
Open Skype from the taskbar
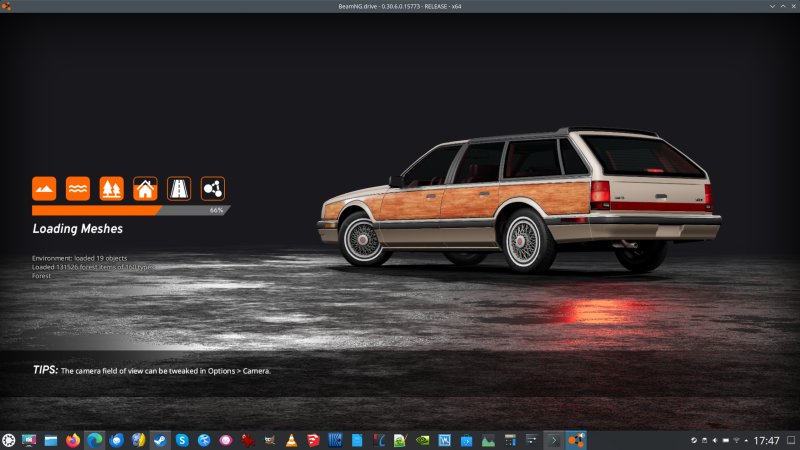pos(182,440)
